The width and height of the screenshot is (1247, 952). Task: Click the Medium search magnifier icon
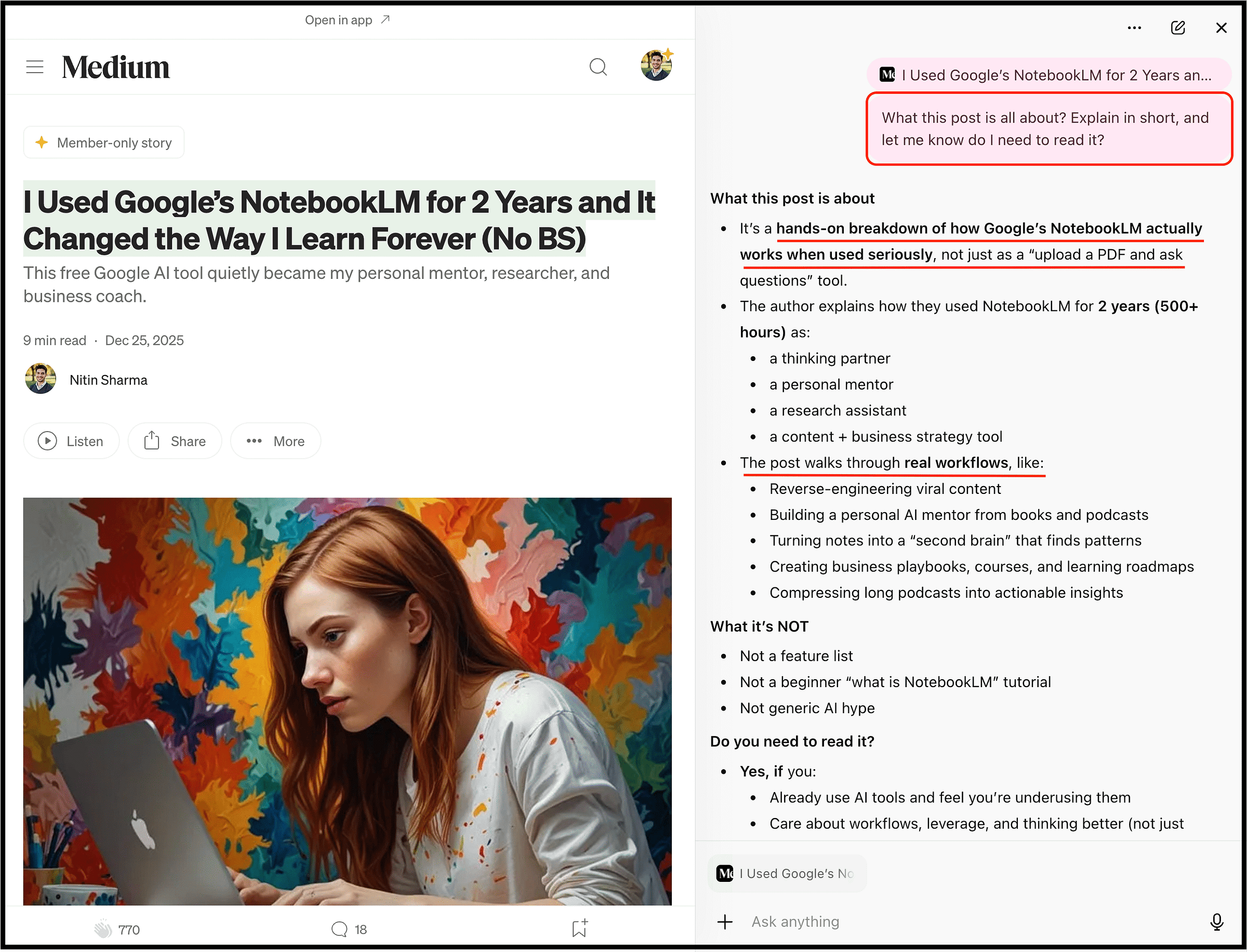point(598,67)
